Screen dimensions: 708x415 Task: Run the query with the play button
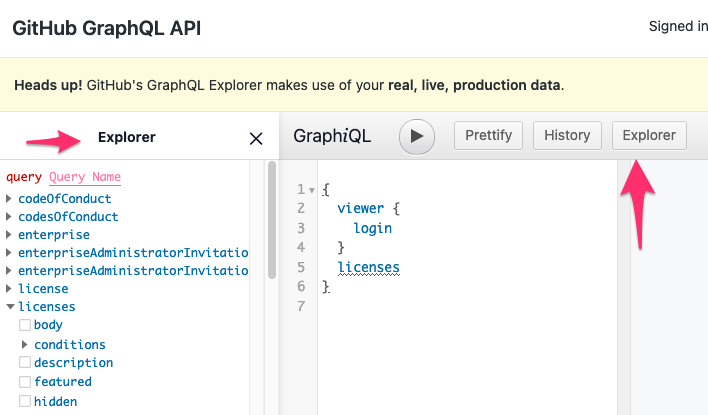click(416, 136)
